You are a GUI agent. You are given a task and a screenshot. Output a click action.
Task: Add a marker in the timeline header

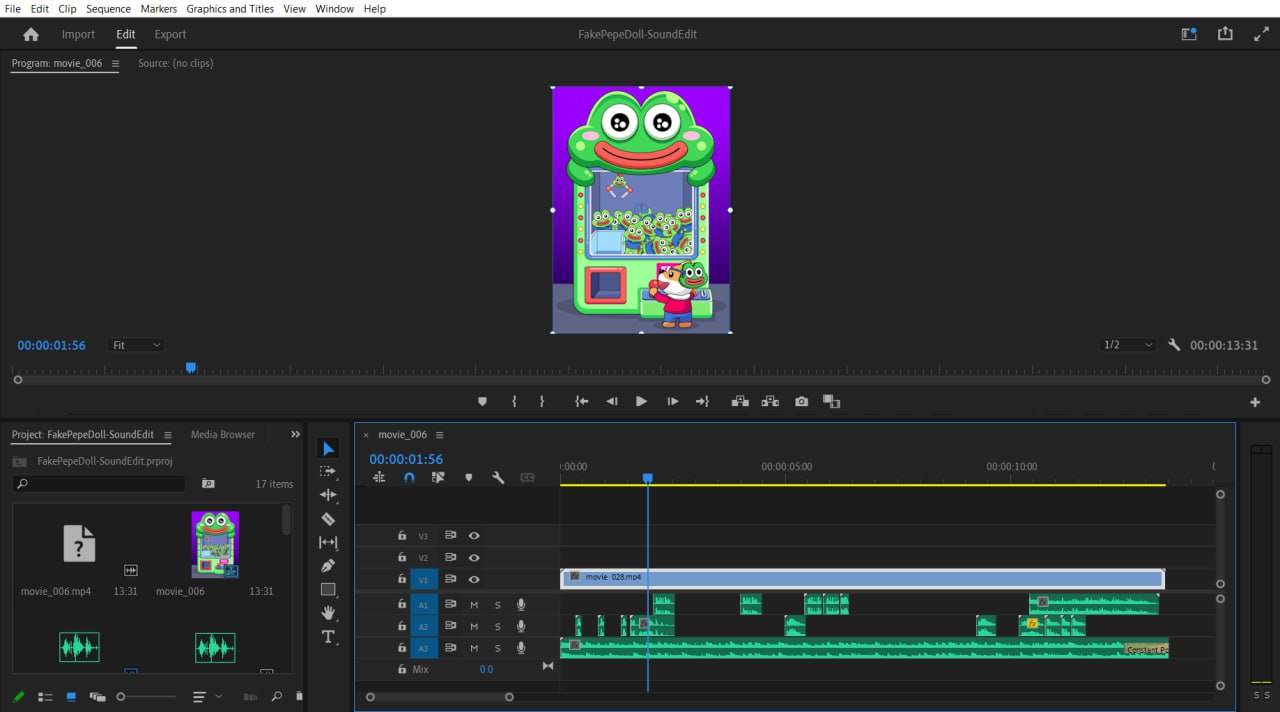click(x=468, y=478)
